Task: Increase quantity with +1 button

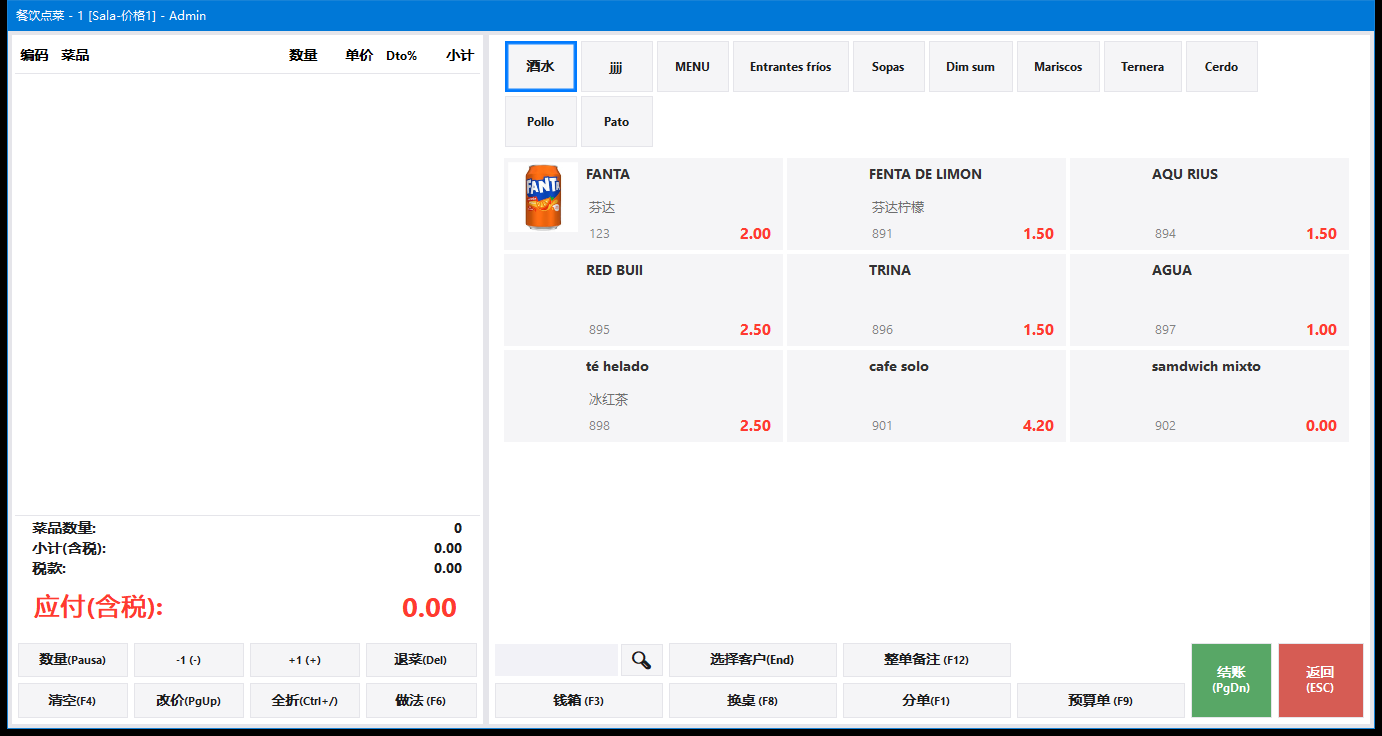Action: point(305,660)
